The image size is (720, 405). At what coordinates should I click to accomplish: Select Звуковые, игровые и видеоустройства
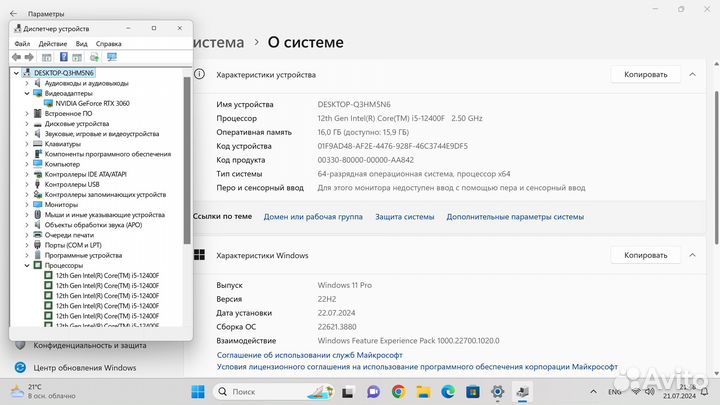[x=101, y=134]
